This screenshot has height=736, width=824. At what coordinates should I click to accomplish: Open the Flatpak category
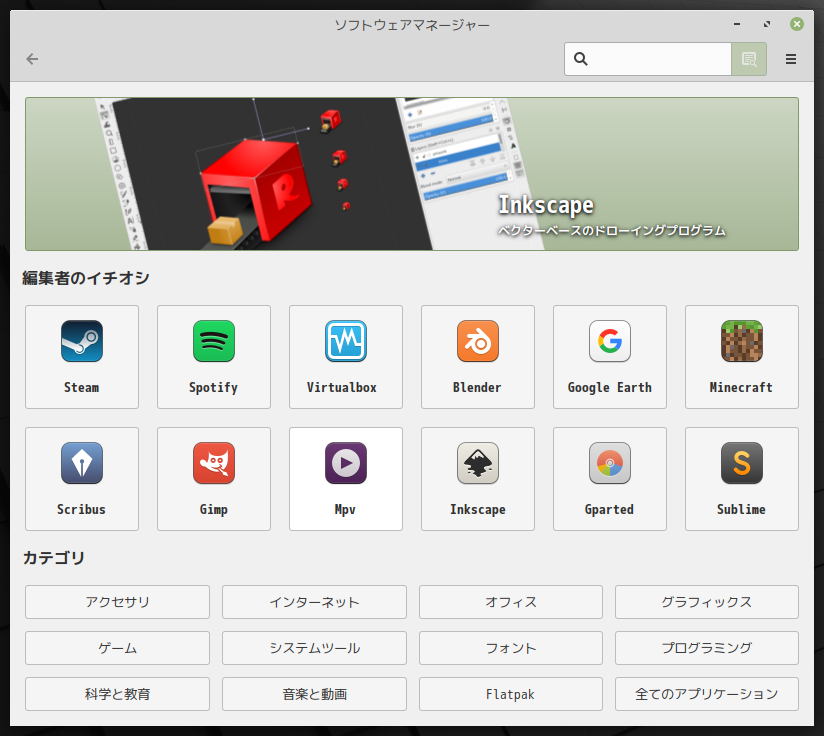[x=511, y=694]
